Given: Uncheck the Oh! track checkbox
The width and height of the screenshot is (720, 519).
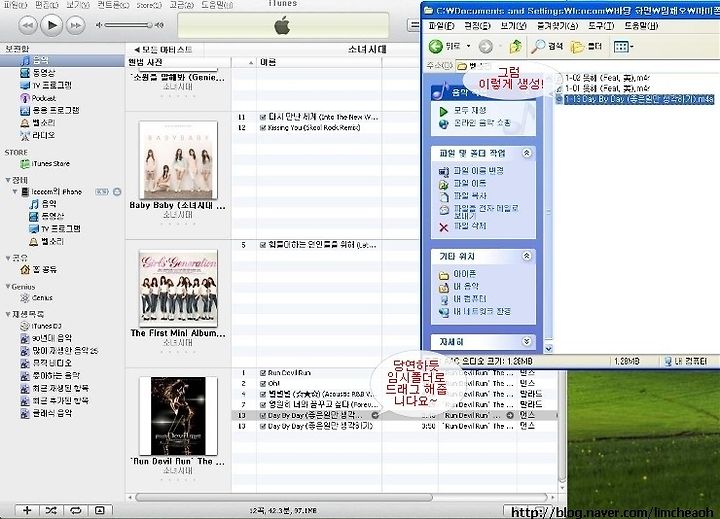Looking at the screenshot, I should [263, 384].
